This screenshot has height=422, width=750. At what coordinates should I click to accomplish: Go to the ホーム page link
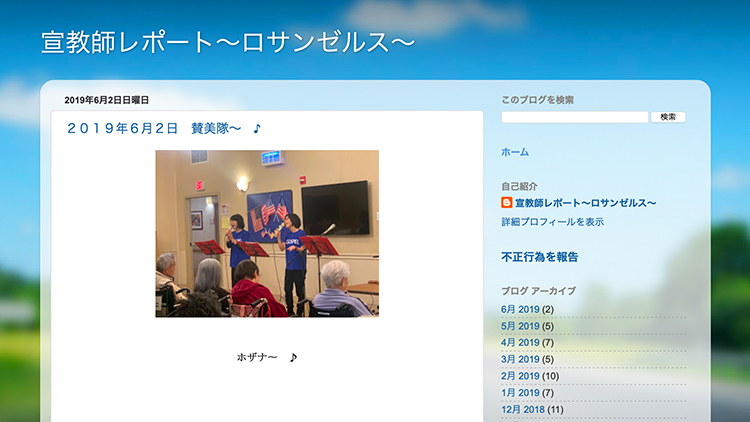(x=515, y=152)
